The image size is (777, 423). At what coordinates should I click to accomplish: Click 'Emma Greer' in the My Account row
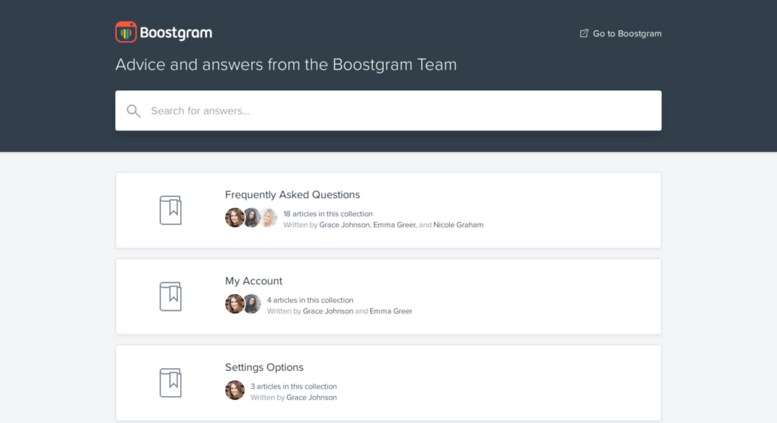pyautogui.click(x=391, y=311)
